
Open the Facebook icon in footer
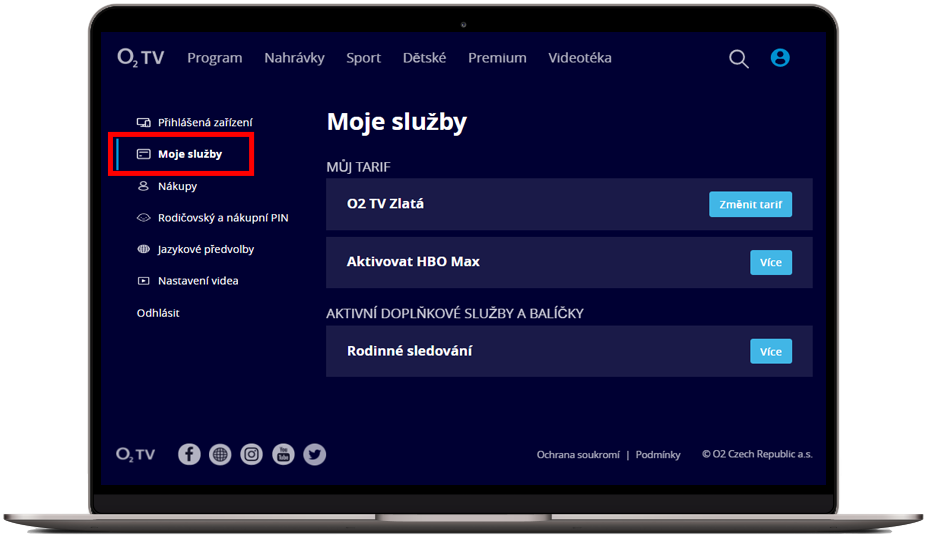[x=189, y=454]
